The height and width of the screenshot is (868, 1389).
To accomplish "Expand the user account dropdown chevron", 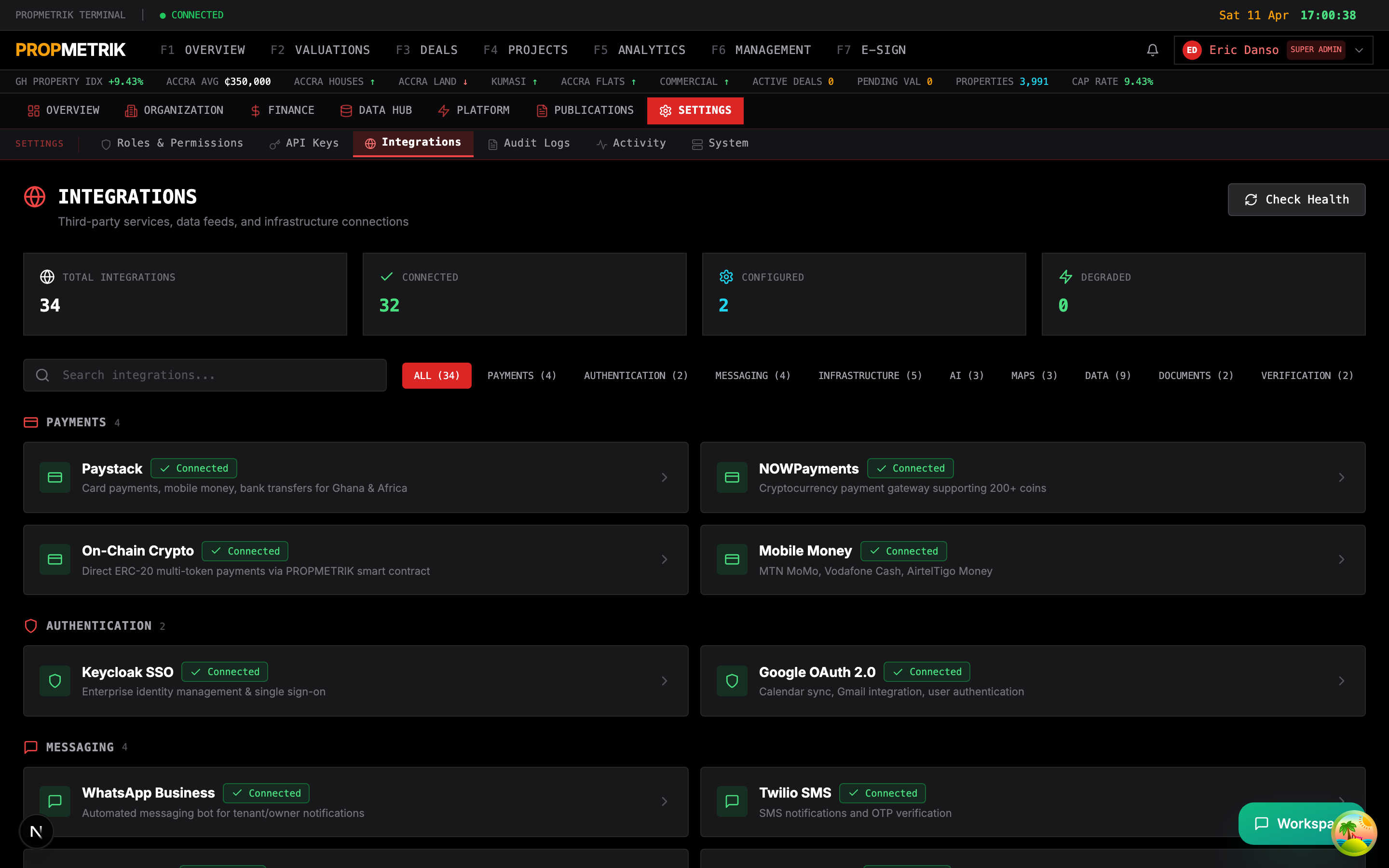I will pos(1359,50).
